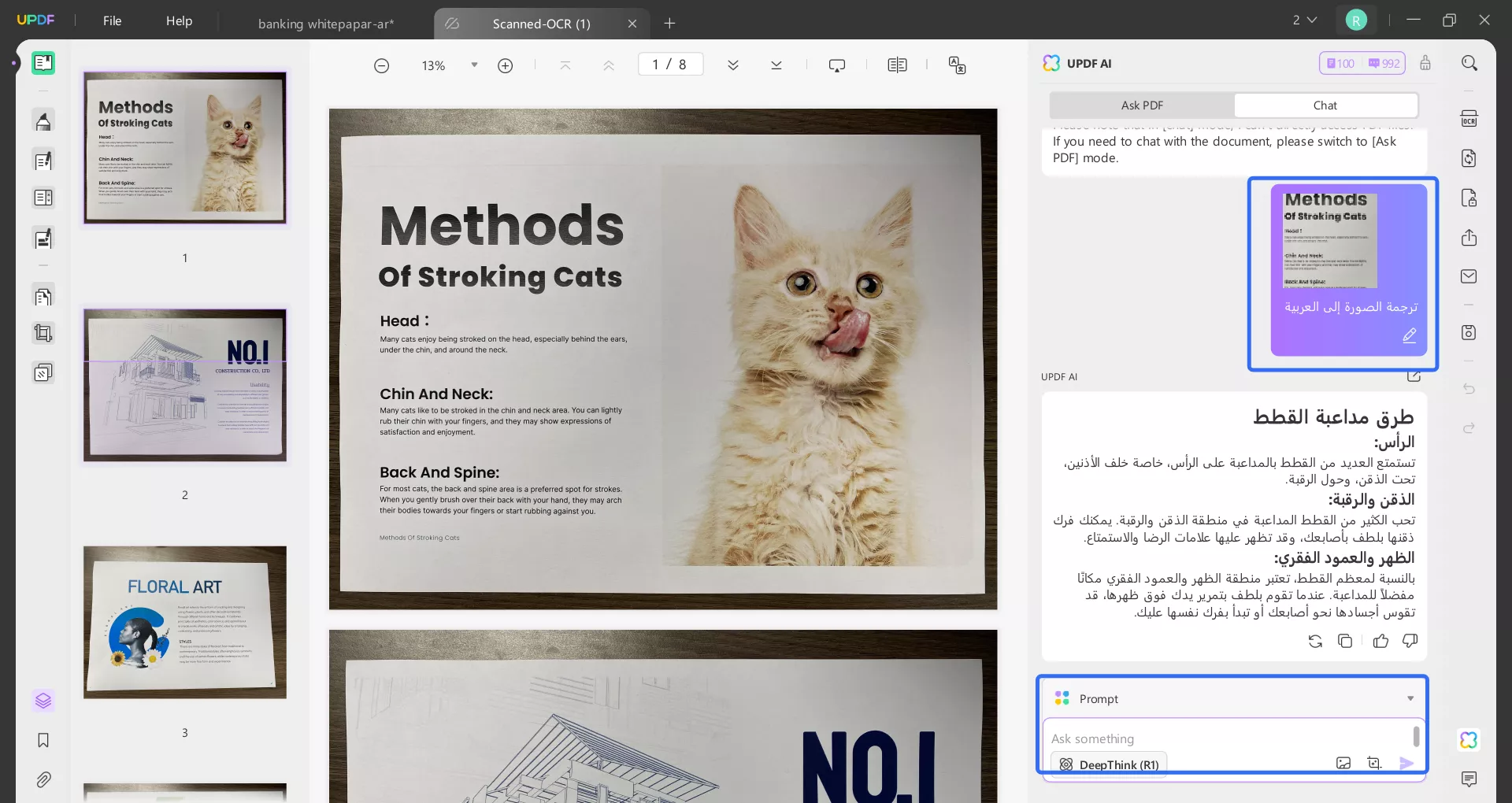Select the FLORAL ART page 3 thumbnail

coord(185,622)
